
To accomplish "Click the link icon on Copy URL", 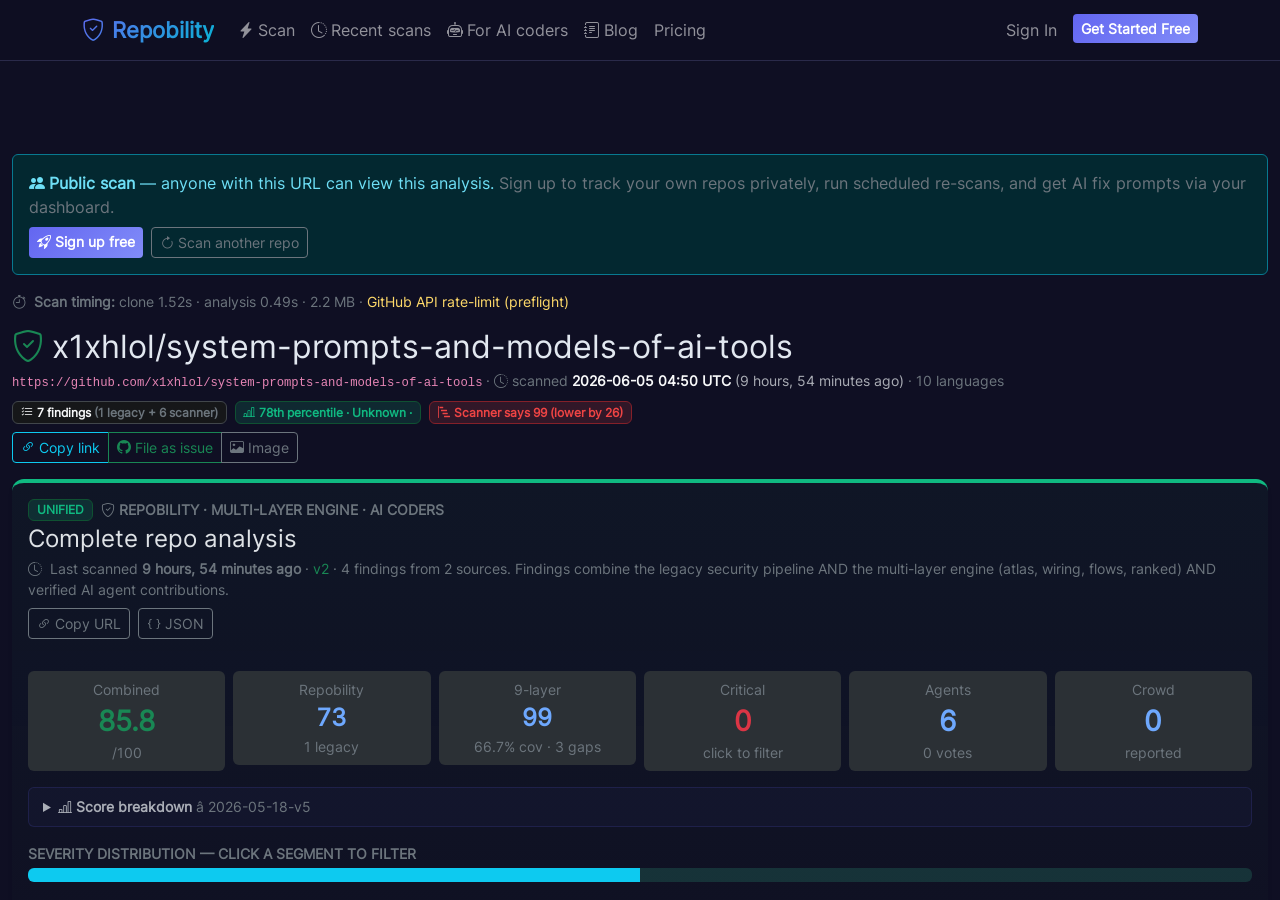I will pyautogui.click(x=43, y=624).
